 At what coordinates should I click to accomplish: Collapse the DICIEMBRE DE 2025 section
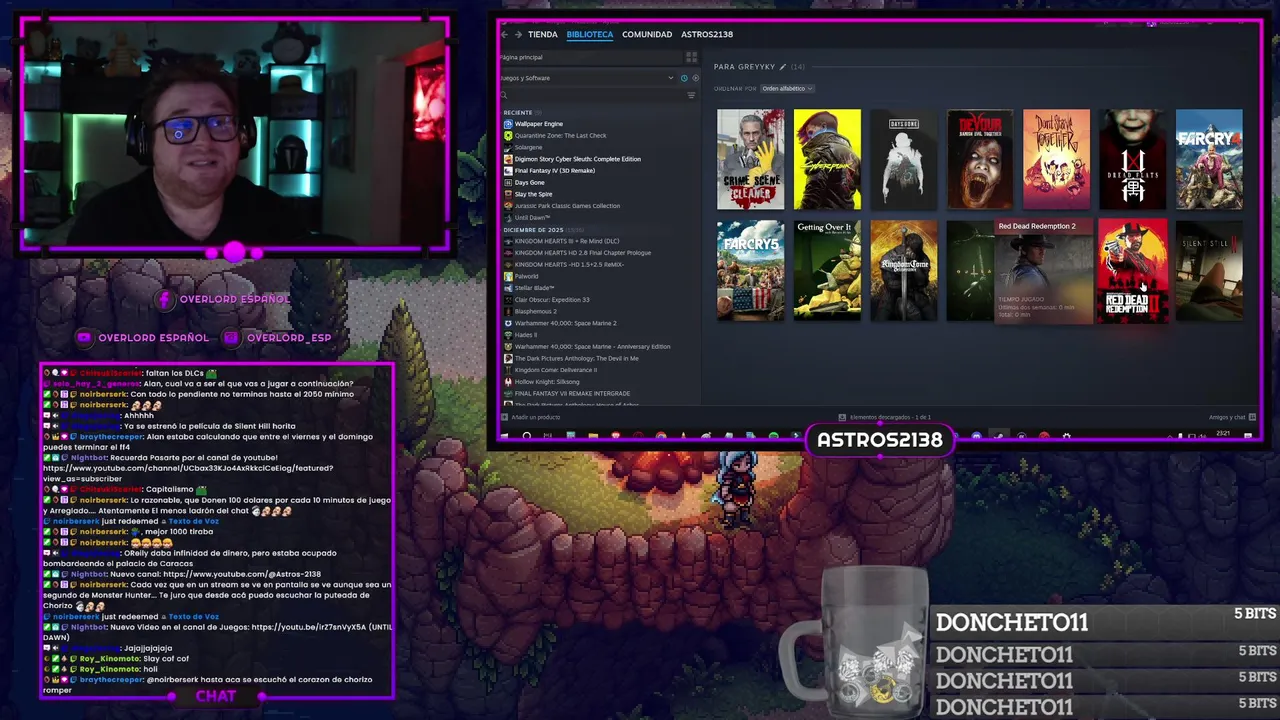point(533,230)
